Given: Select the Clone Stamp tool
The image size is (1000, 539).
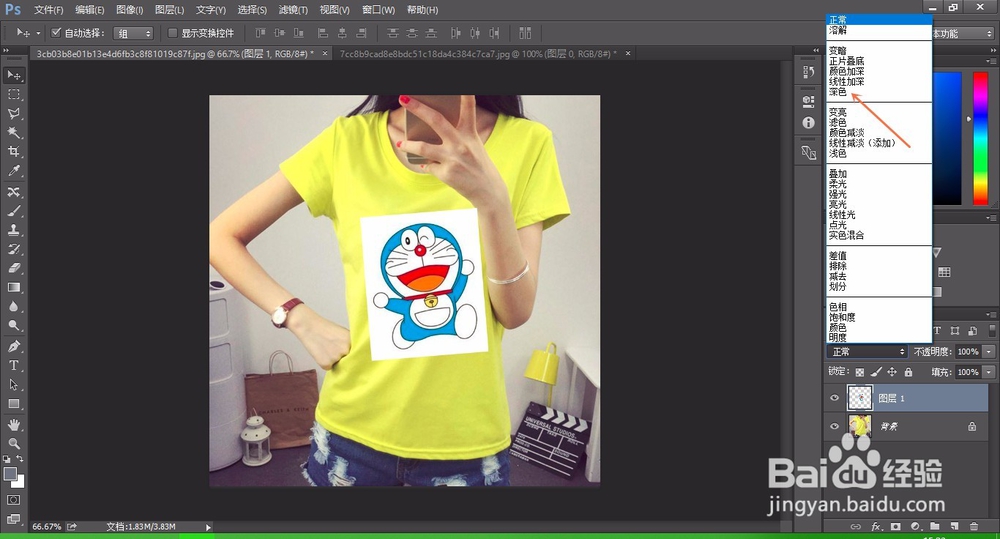Looking at the screenshot, I should click(x=13, y=230).
